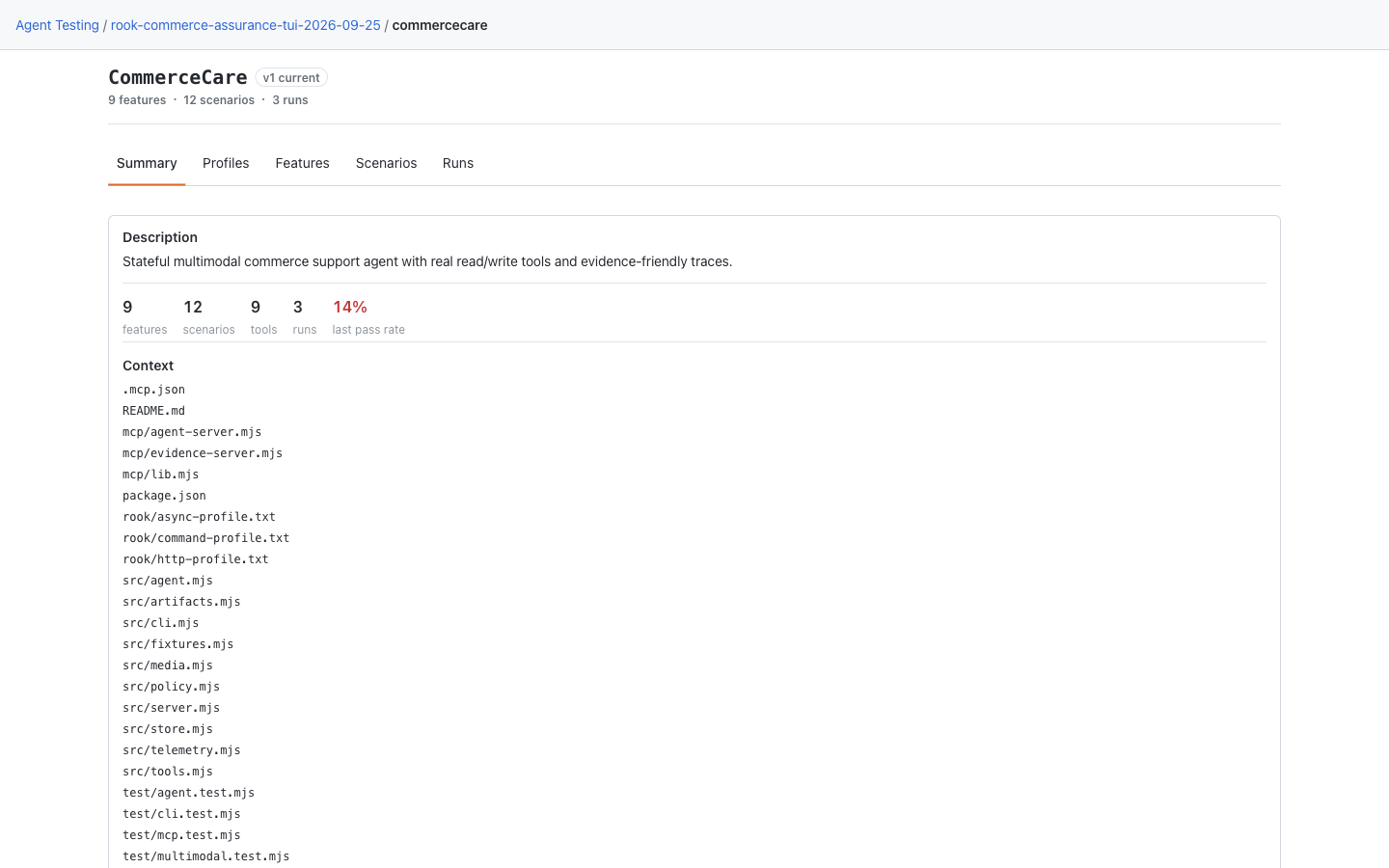Click src/store.mjs in Context list

(168, 729)
